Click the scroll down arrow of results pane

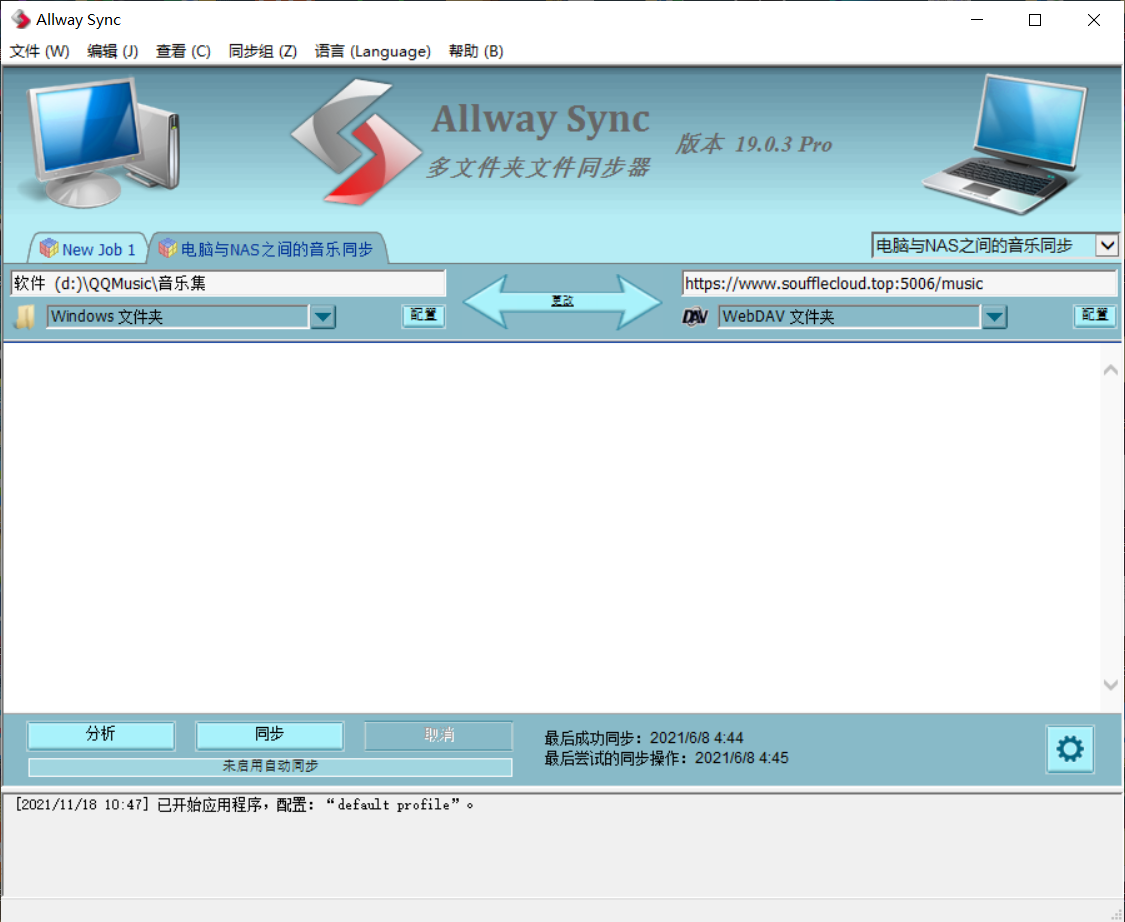tap(1111, 685)
